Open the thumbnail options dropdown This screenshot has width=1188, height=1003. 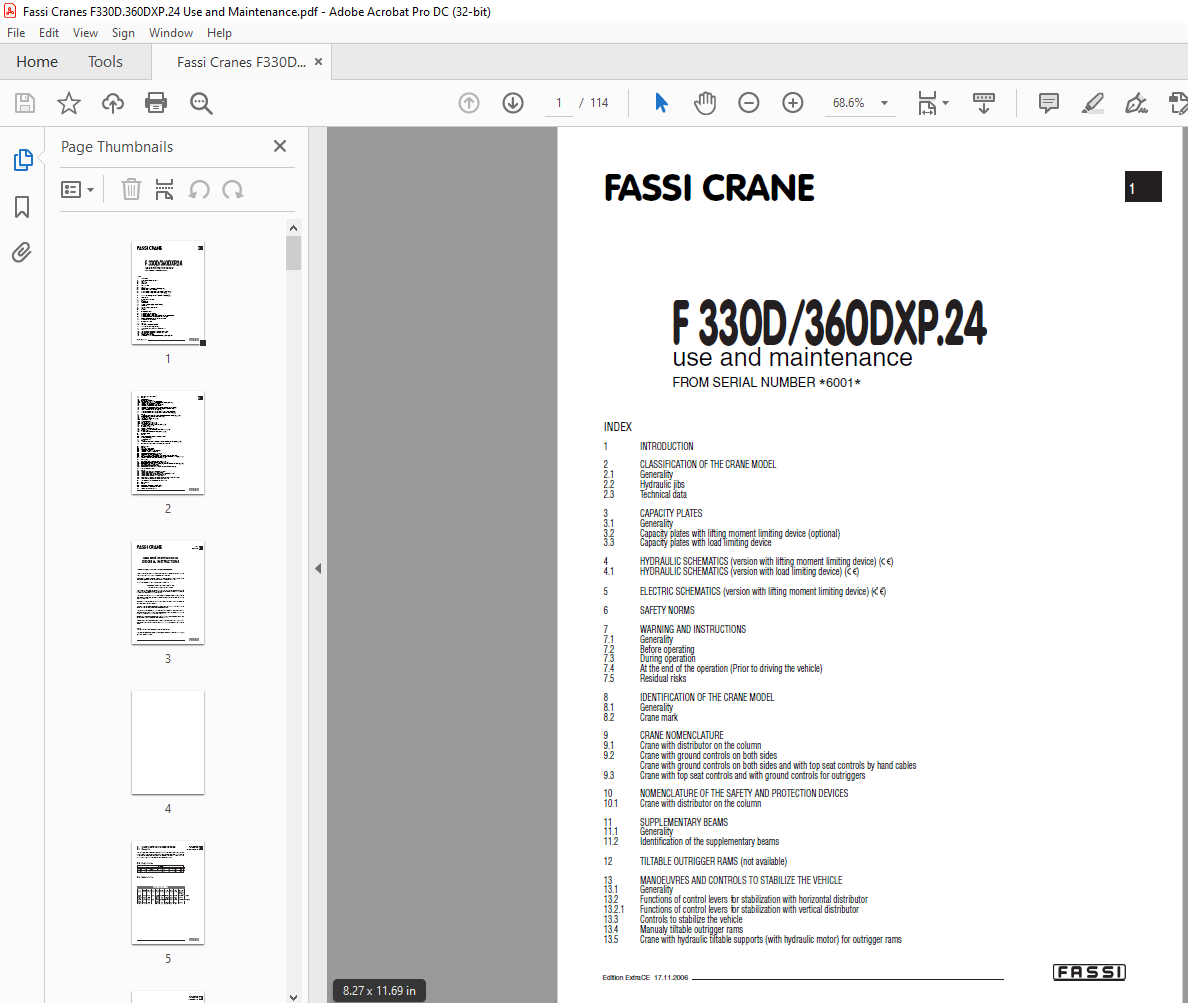pos(78,189)
